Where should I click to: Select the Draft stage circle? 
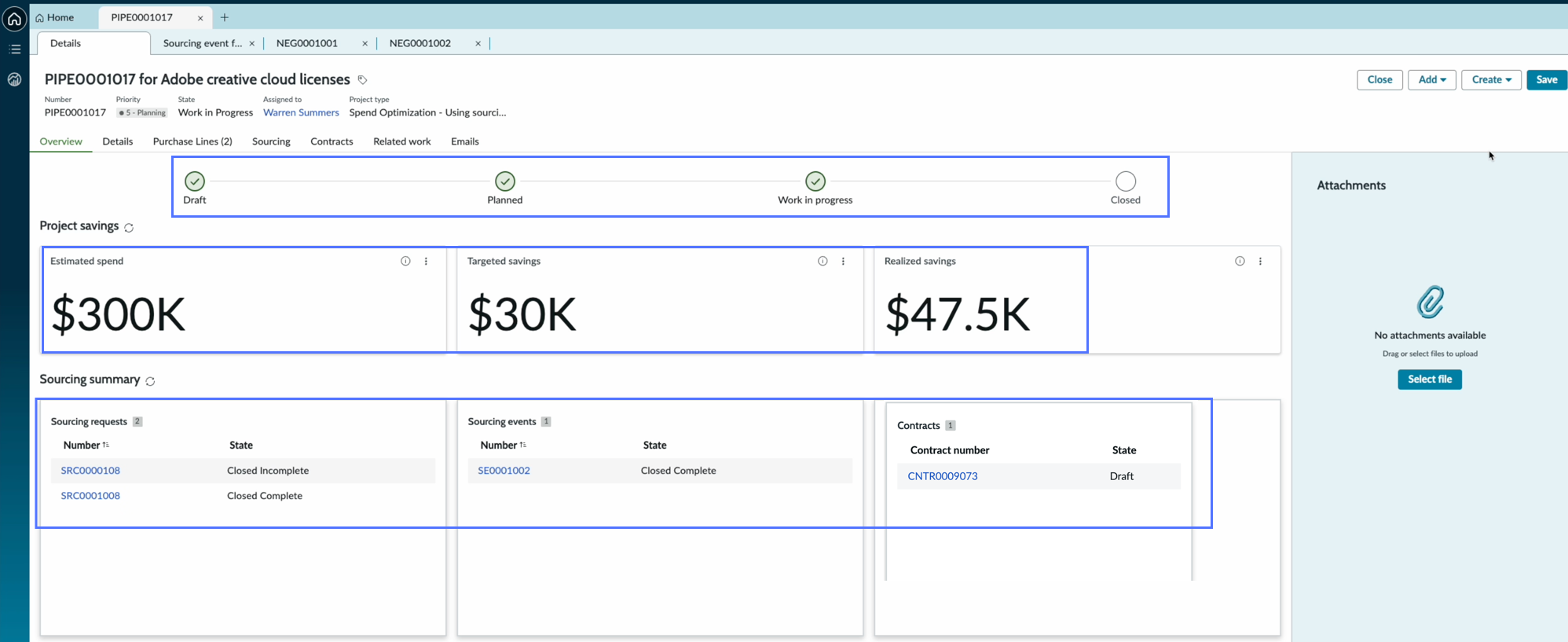pyautogui.click(x=195, y=182)
